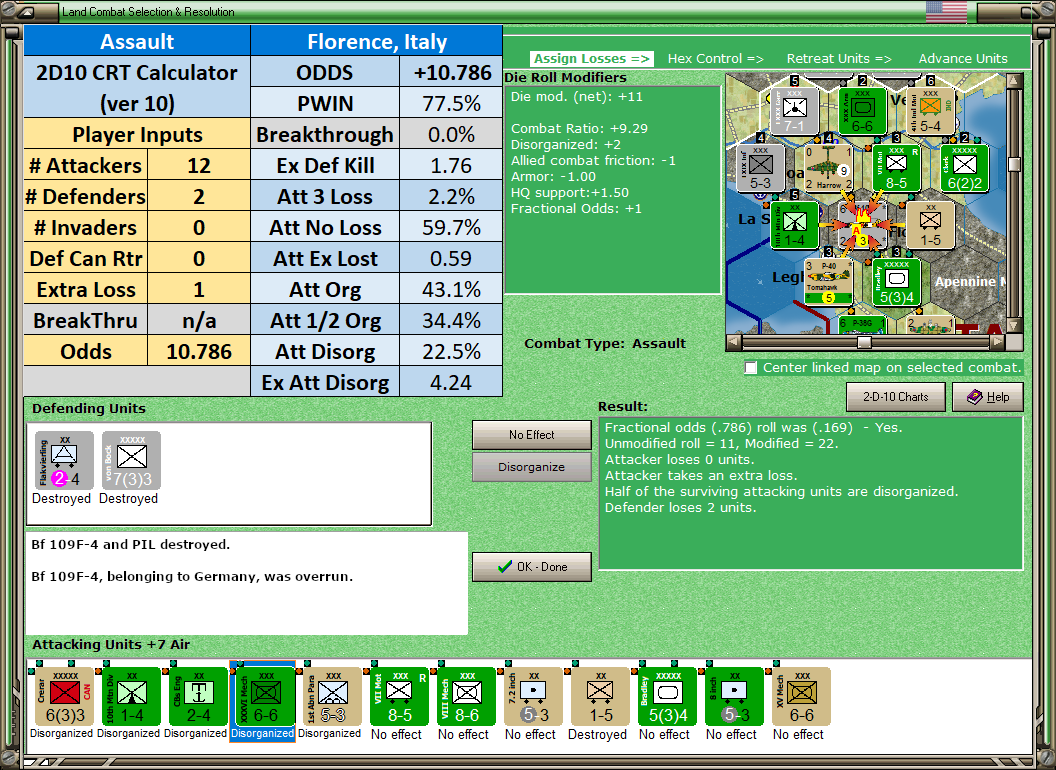1056x770 pixels.
Task: Click the 'Die mod. (net): +11' line
Action: tap(576, 96)
